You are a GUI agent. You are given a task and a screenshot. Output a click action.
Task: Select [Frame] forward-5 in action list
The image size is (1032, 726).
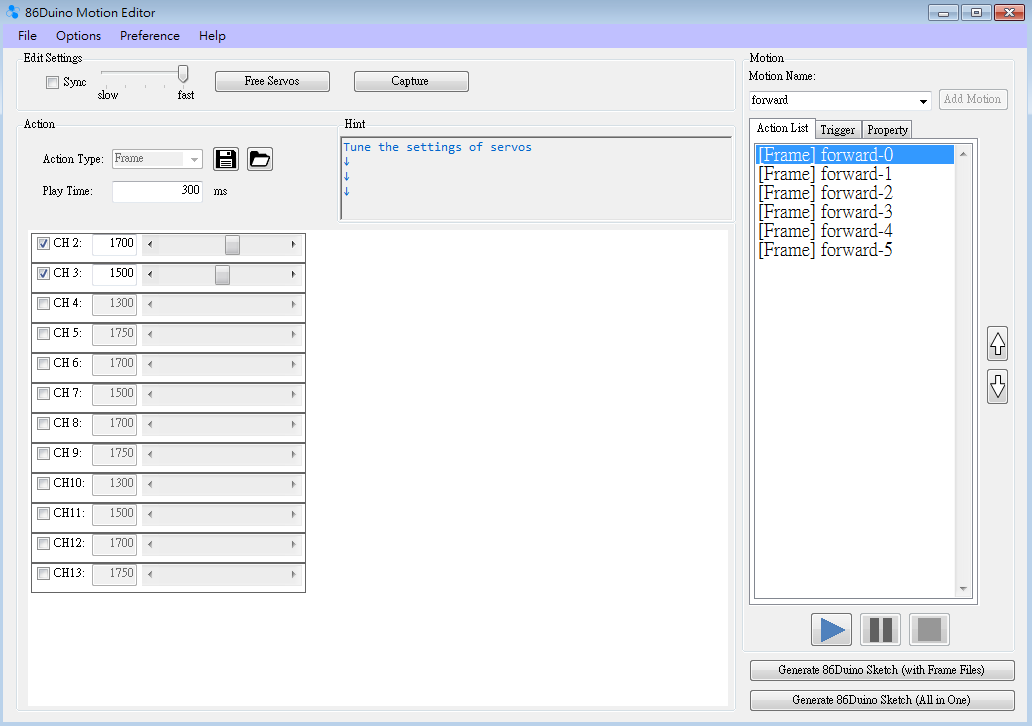click(855, 250)
